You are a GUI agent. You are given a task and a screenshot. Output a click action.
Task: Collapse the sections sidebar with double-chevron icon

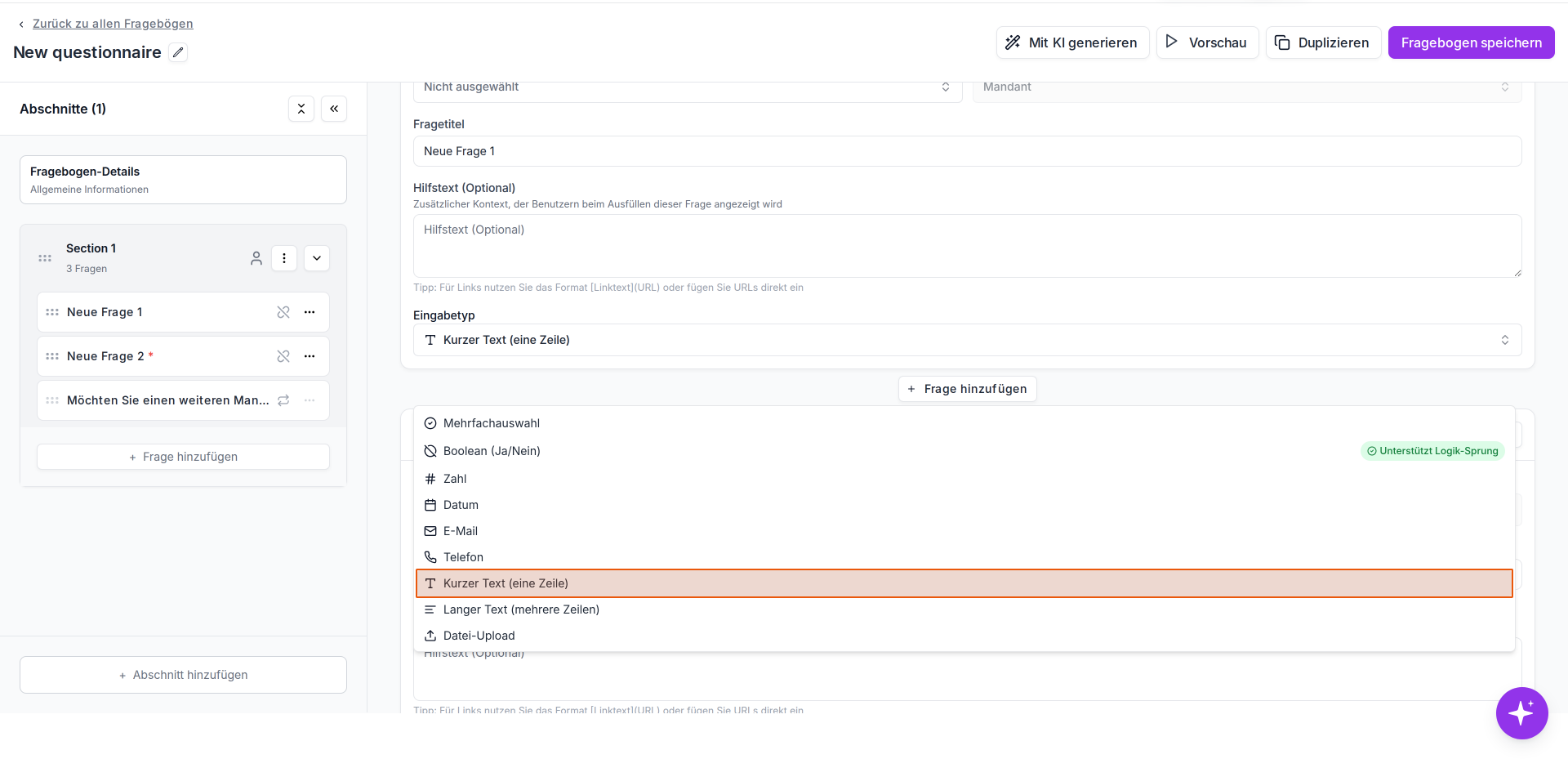tap(334, 109)
